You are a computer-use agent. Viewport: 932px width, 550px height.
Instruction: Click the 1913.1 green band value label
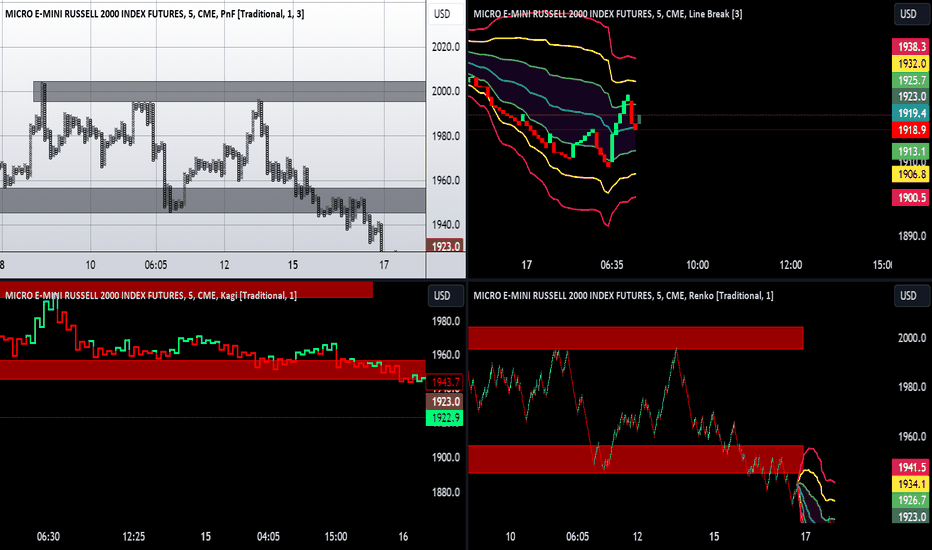pyautogui.click(x=911, y=151)
